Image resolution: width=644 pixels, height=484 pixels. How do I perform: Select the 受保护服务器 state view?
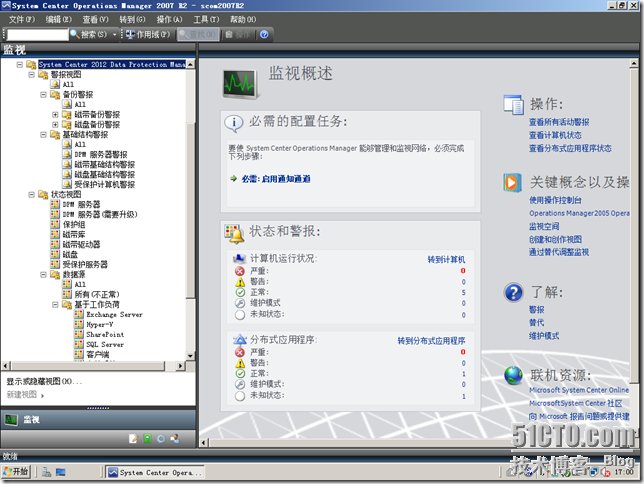point(85,264)
